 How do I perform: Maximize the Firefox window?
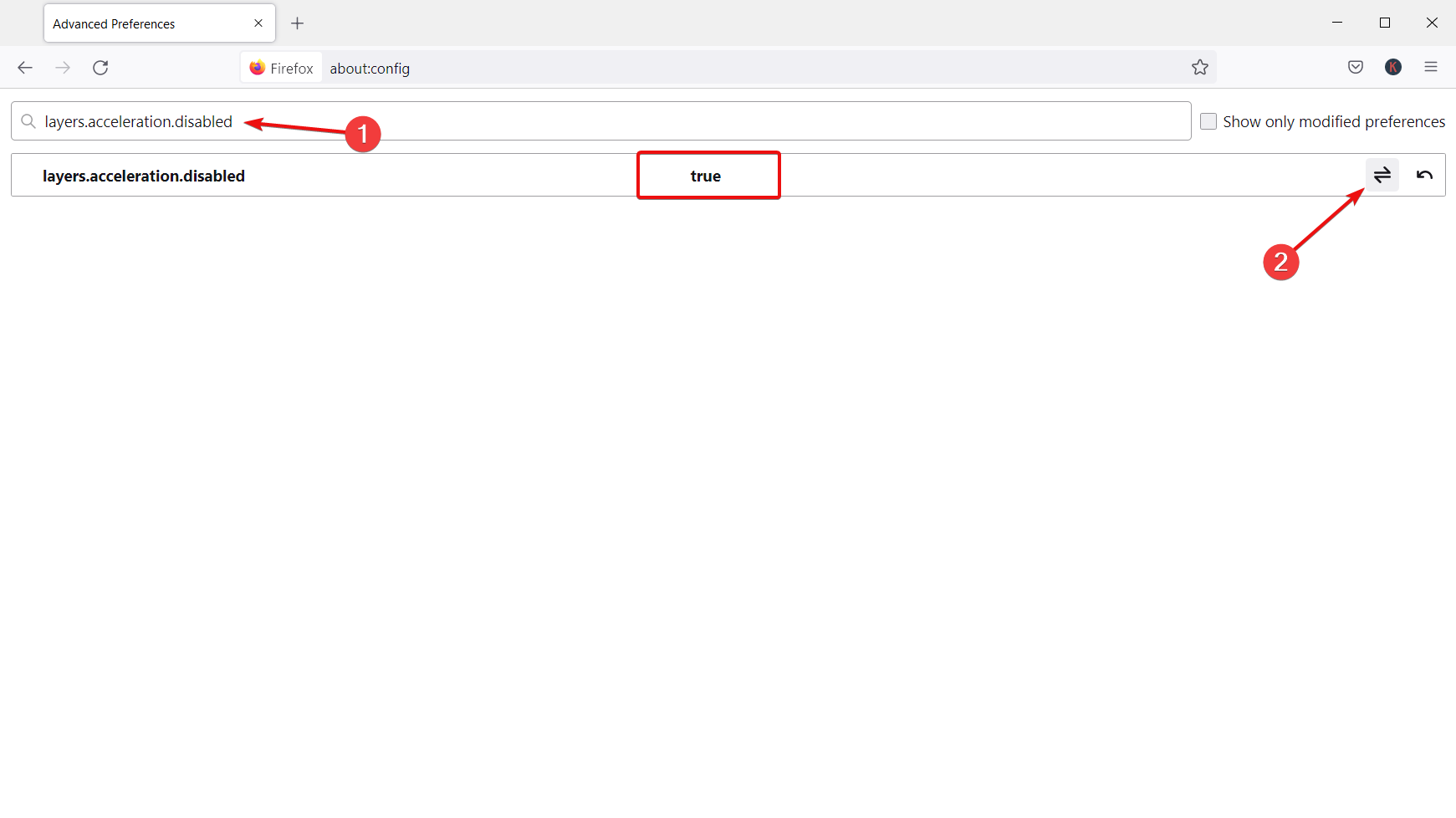1385,23
